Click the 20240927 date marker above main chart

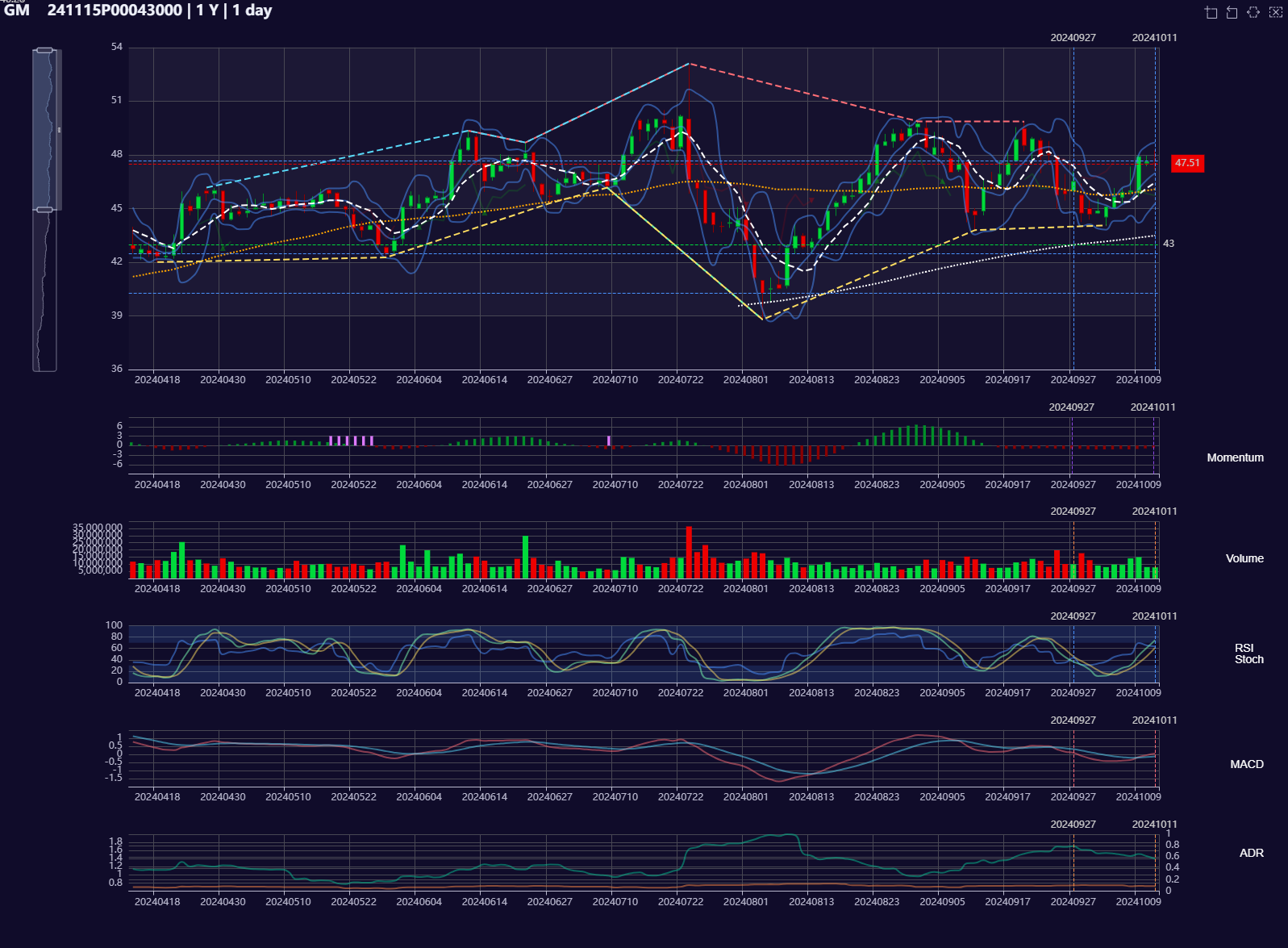1073,38
